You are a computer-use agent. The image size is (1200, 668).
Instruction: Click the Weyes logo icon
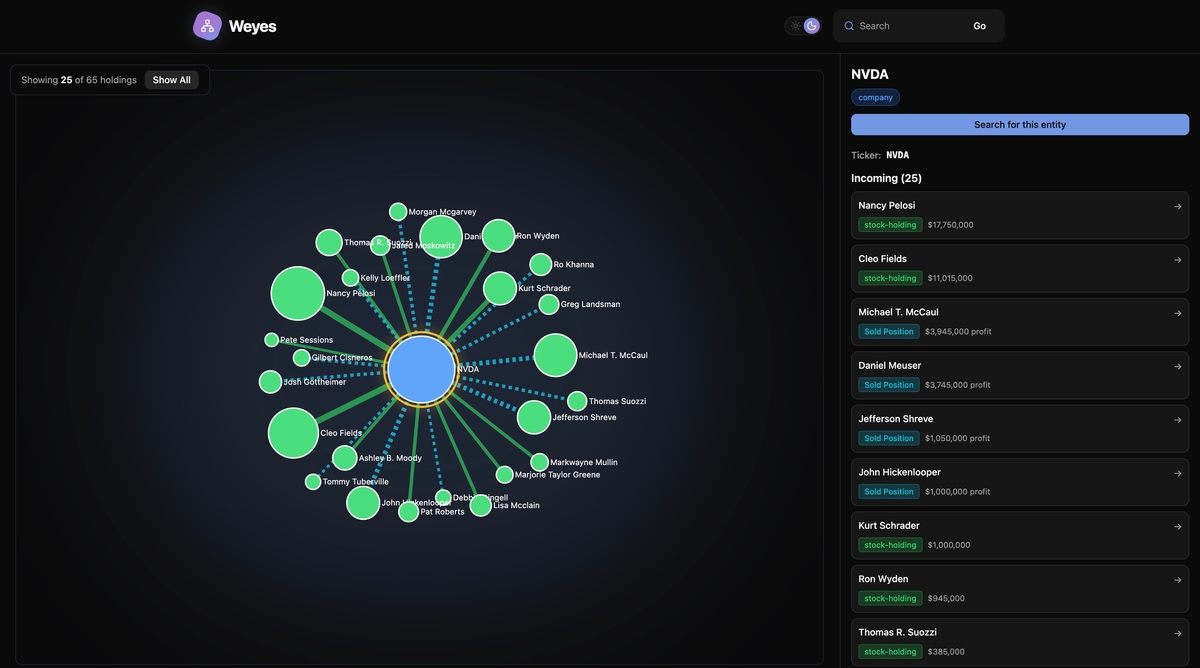206,24
